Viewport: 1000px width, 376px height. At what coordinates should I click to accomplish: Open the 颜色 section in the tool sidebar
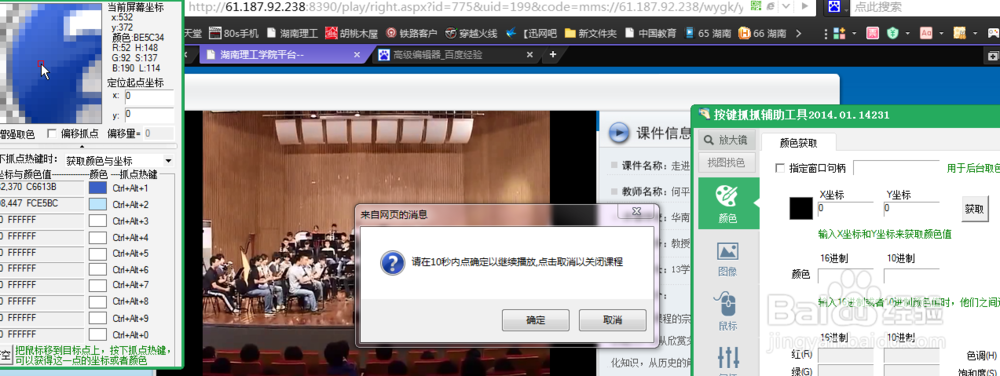coord(728,203)
